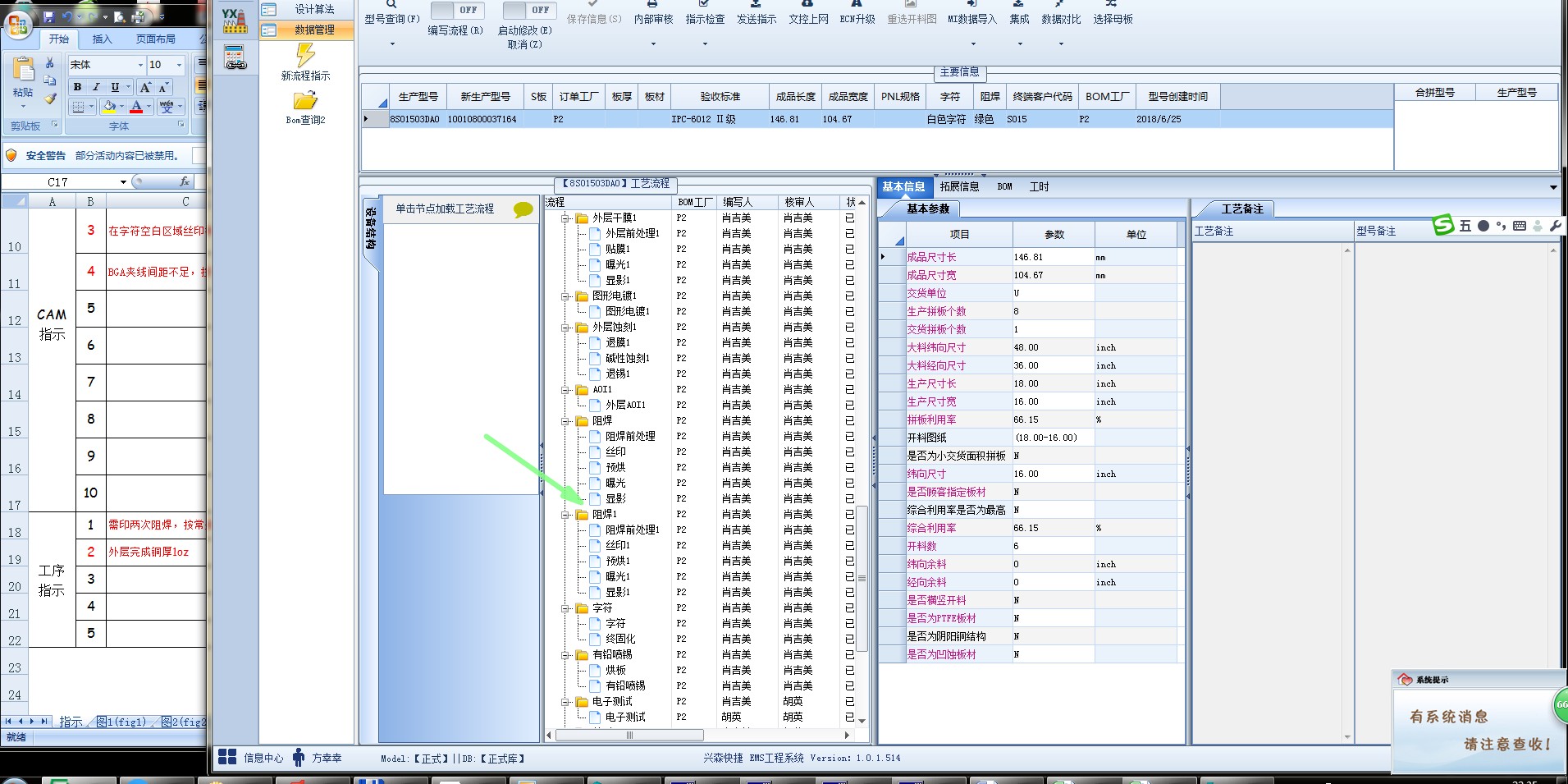
Task: Click the yellow speech bubble icon
Action: click(523, 209)
